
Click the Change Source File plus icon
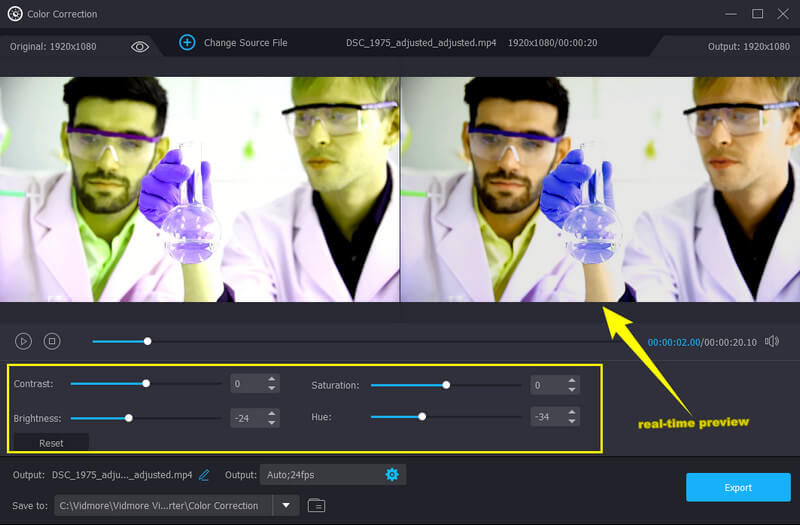point(187,43)
